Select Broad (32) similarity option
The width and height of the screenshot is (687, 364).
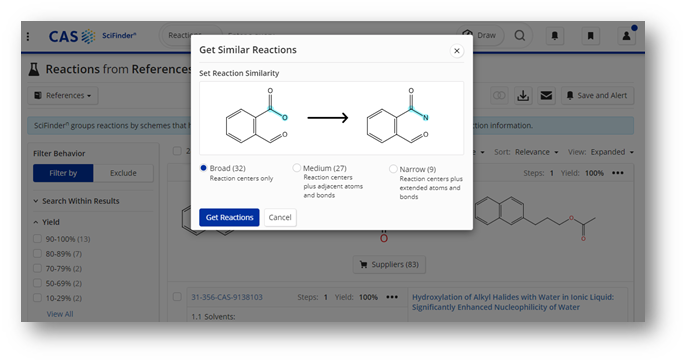[203, 168]
